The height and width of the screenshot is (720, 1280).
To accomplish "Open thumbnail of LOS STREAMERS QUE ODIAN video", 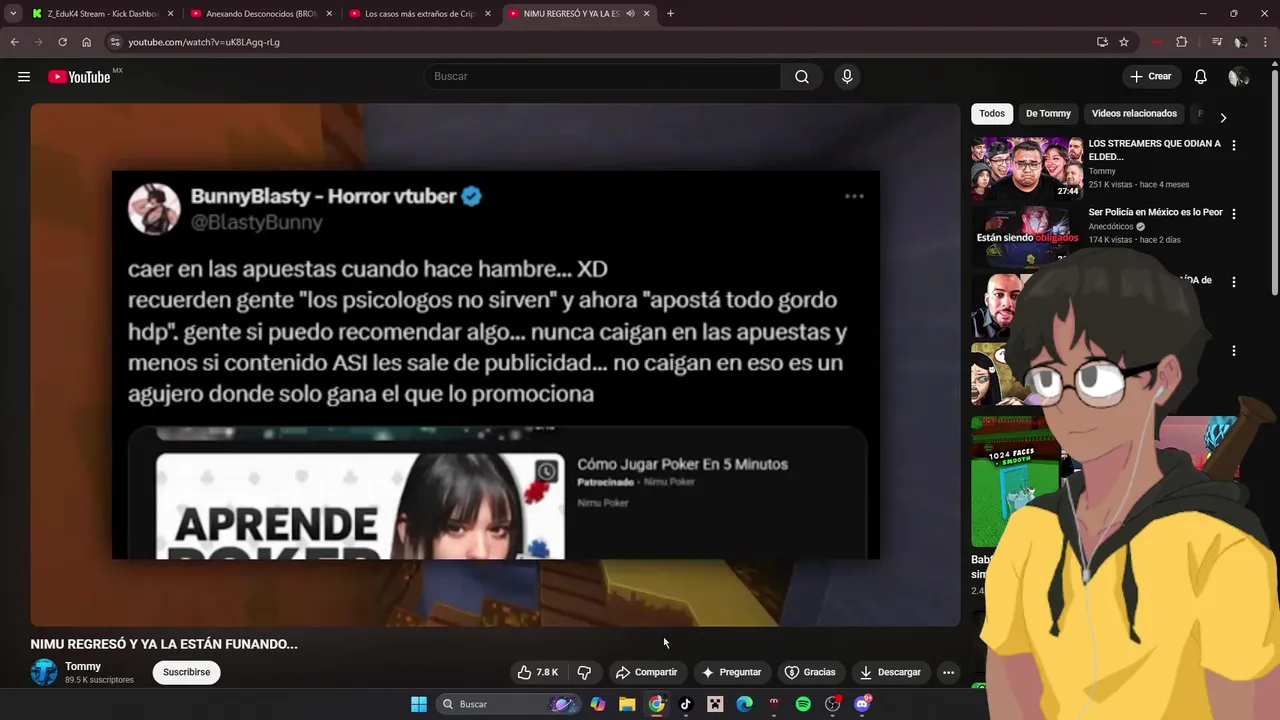I will (1027, 169).
